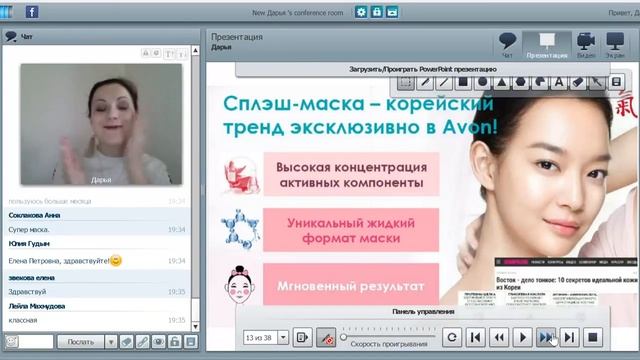Screen dimensions: 640x360
Task: Clear chat with the eraser icon
Action: (127, 342)
